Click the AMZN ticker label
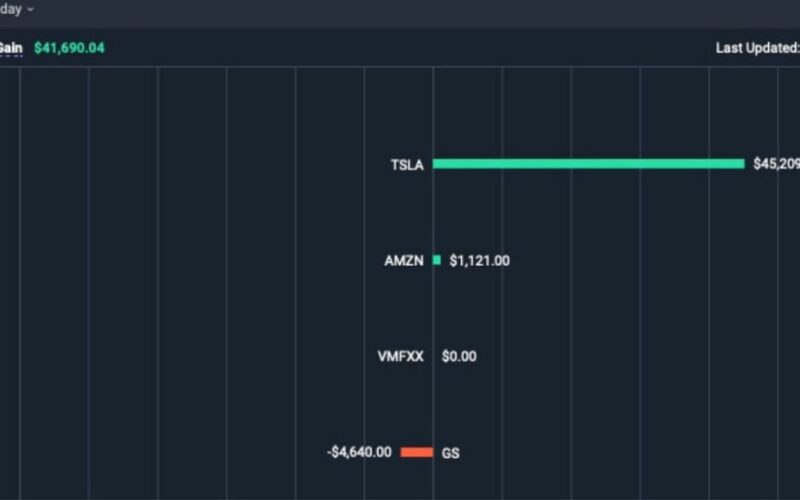This screenshot has width=800, height=500. (404, 261)
